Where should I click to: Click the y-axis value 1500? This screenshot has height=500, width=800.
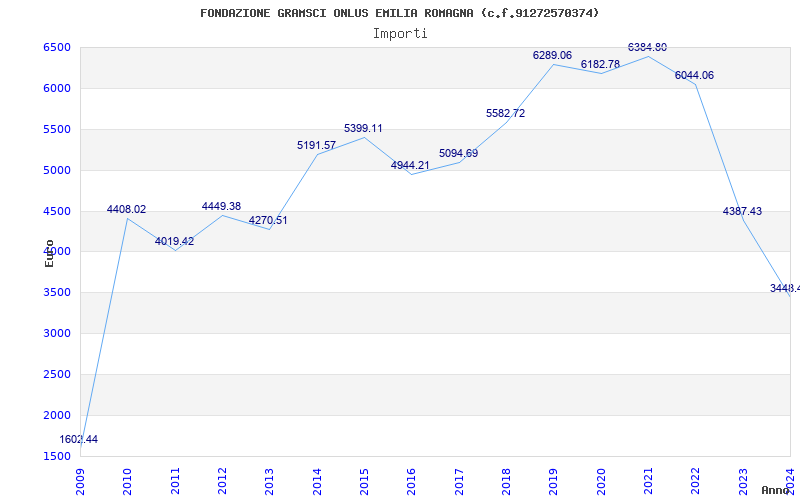tap(57, 456)
